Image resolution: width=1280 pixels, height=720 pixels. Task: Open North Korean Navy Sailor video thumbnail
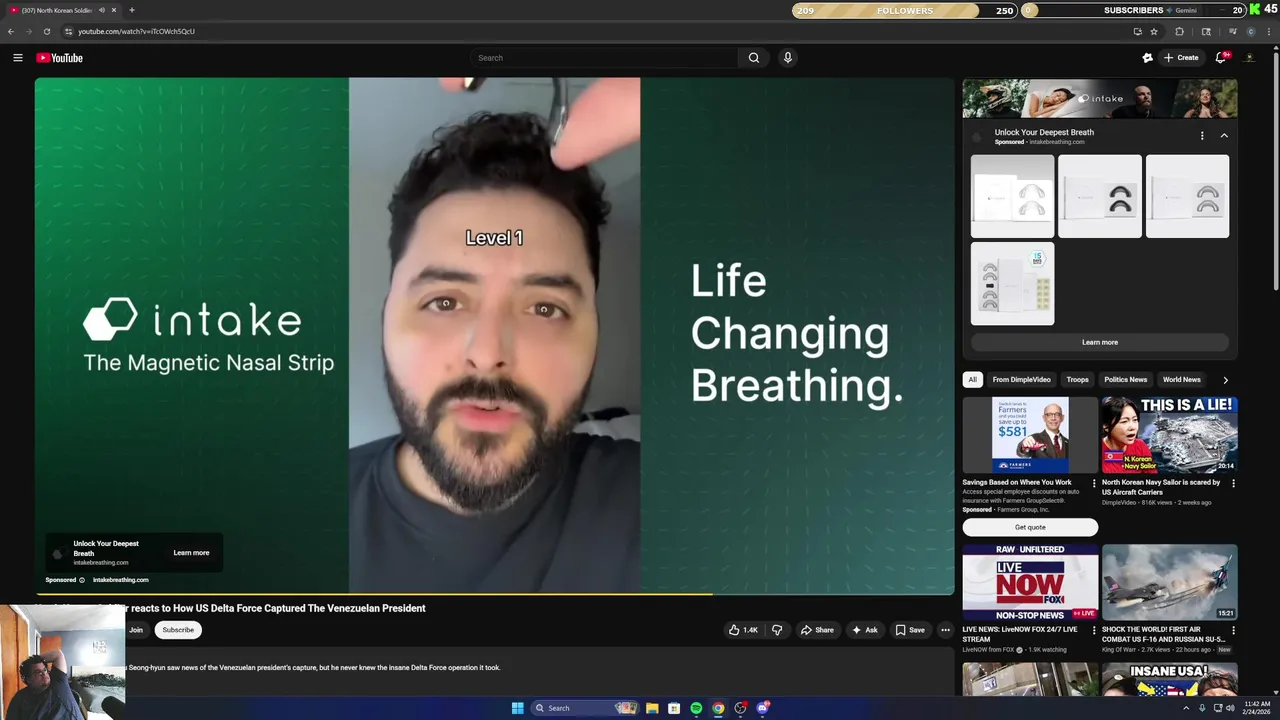(1169, 435)
